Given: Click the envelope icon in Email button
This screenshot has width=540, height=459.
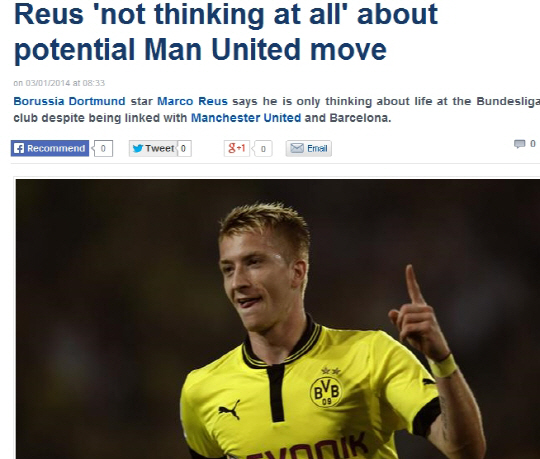Looking at the screenshot, I should point(297,148).
